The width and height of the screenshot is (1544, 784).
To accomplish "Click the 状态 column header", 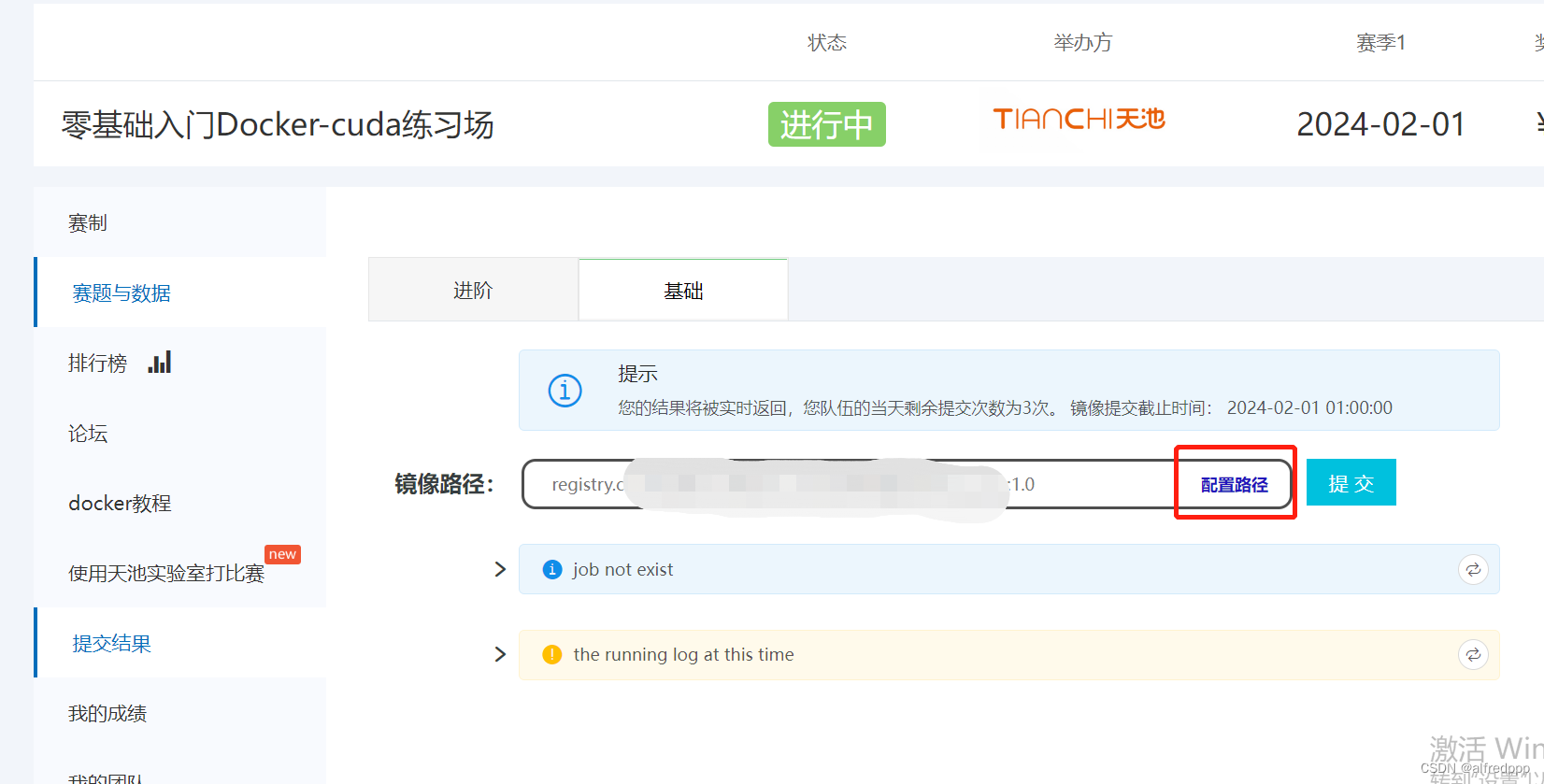I will click(x=827, y=42).
